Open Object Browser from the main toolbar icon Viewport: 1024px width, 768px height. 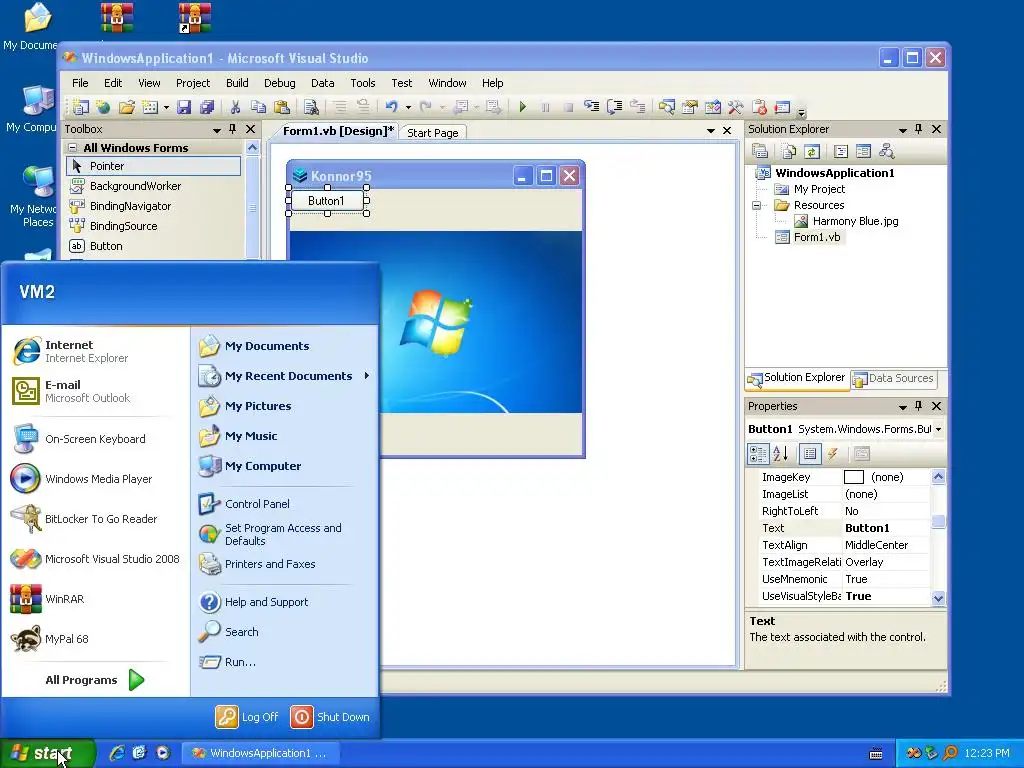(713, 107)
